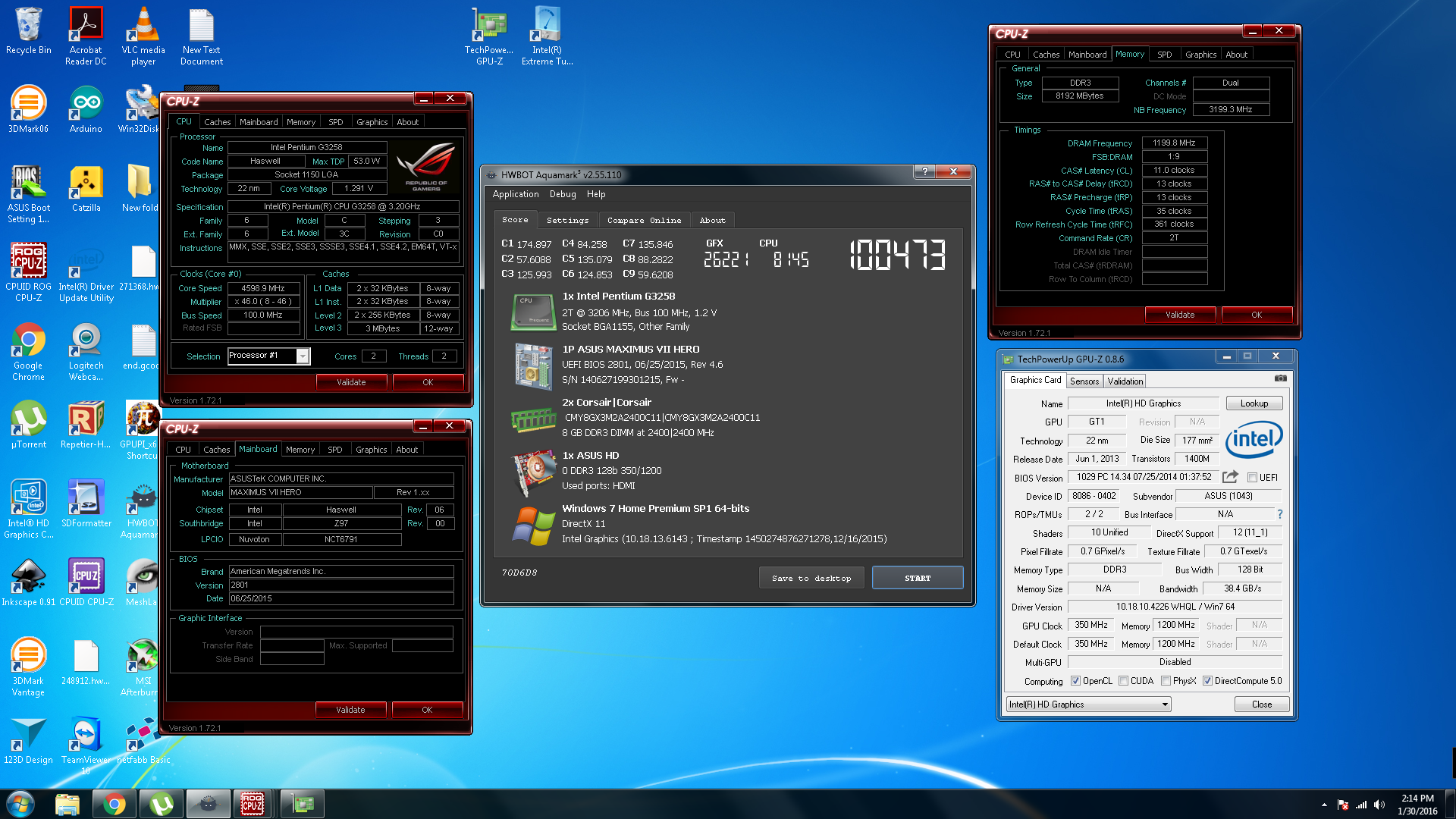Open the TeamViewer 10 desktop icon
This screenshot has width=1456, height=819.
coord(86,745)
